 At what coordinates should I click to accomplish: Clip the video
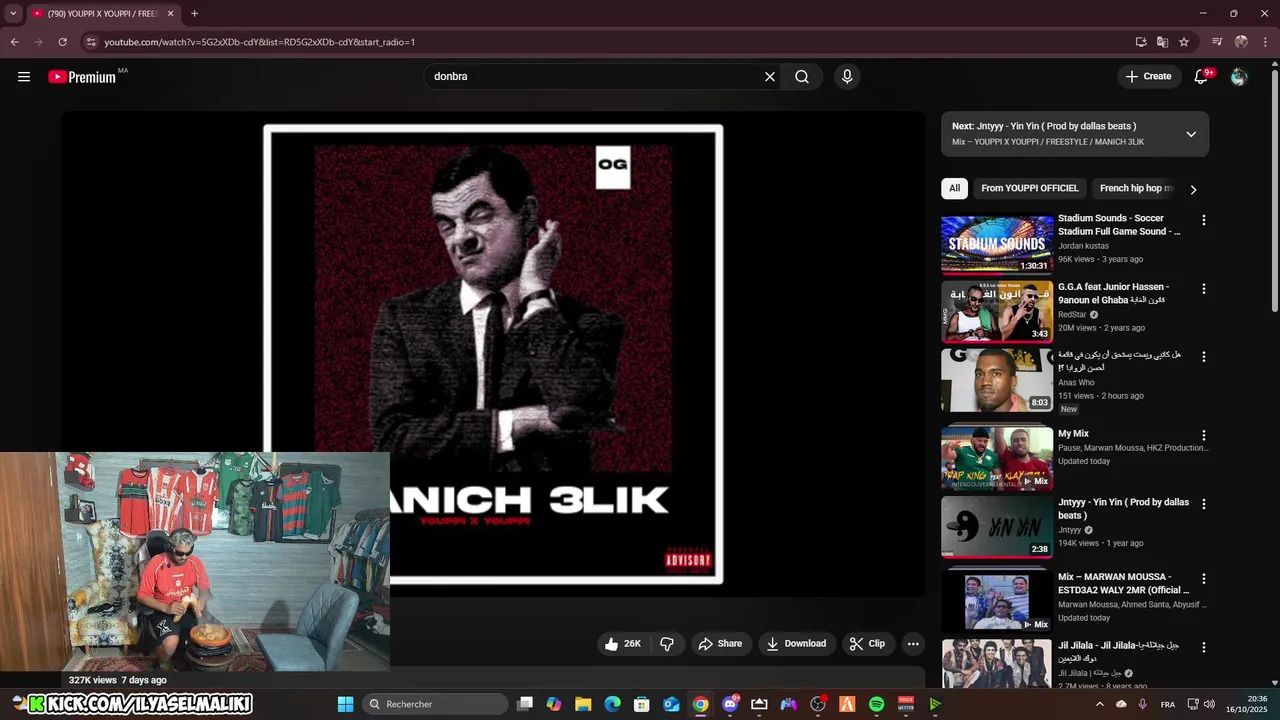click(868, 644)
